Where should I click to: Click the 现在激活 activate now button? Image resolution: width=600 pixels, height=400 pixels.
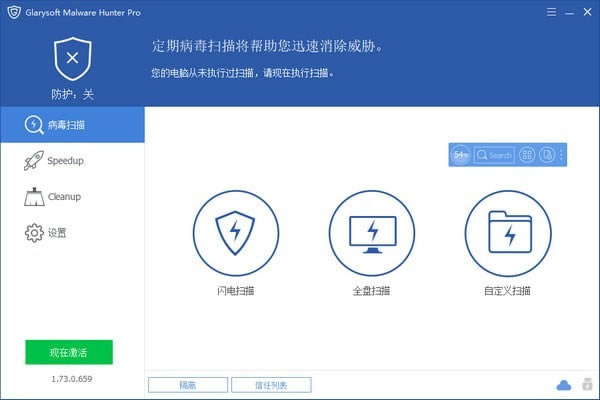[x=69, y=352]
